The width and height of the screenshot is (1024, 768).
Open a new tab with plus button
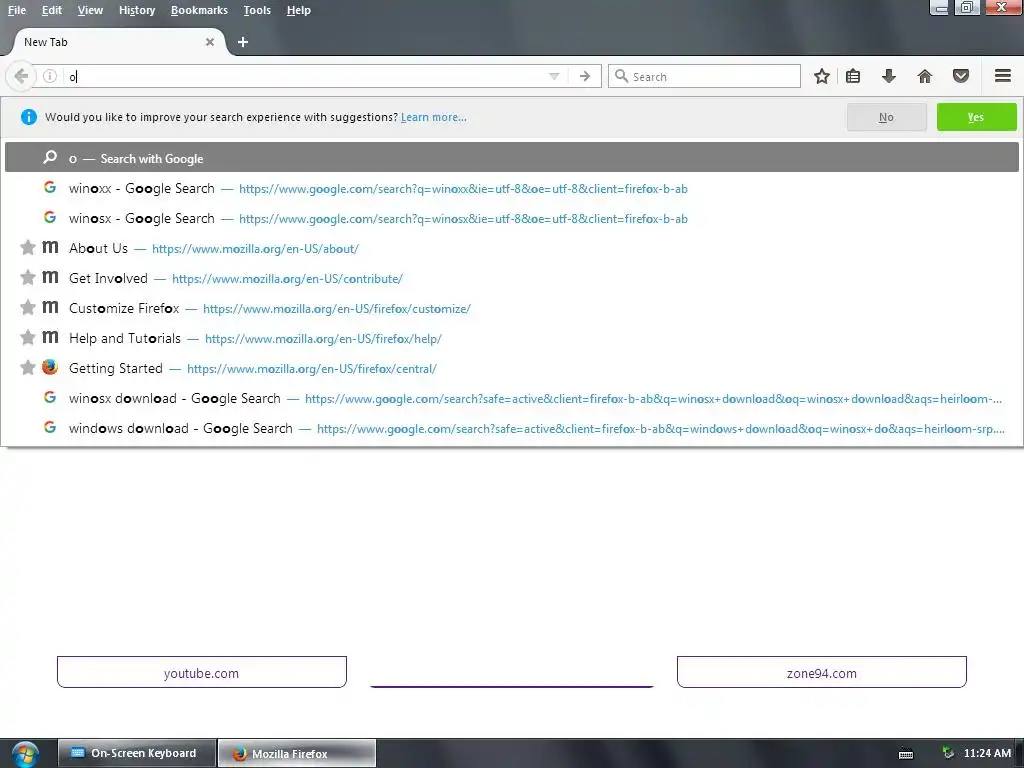click(243, 42)
